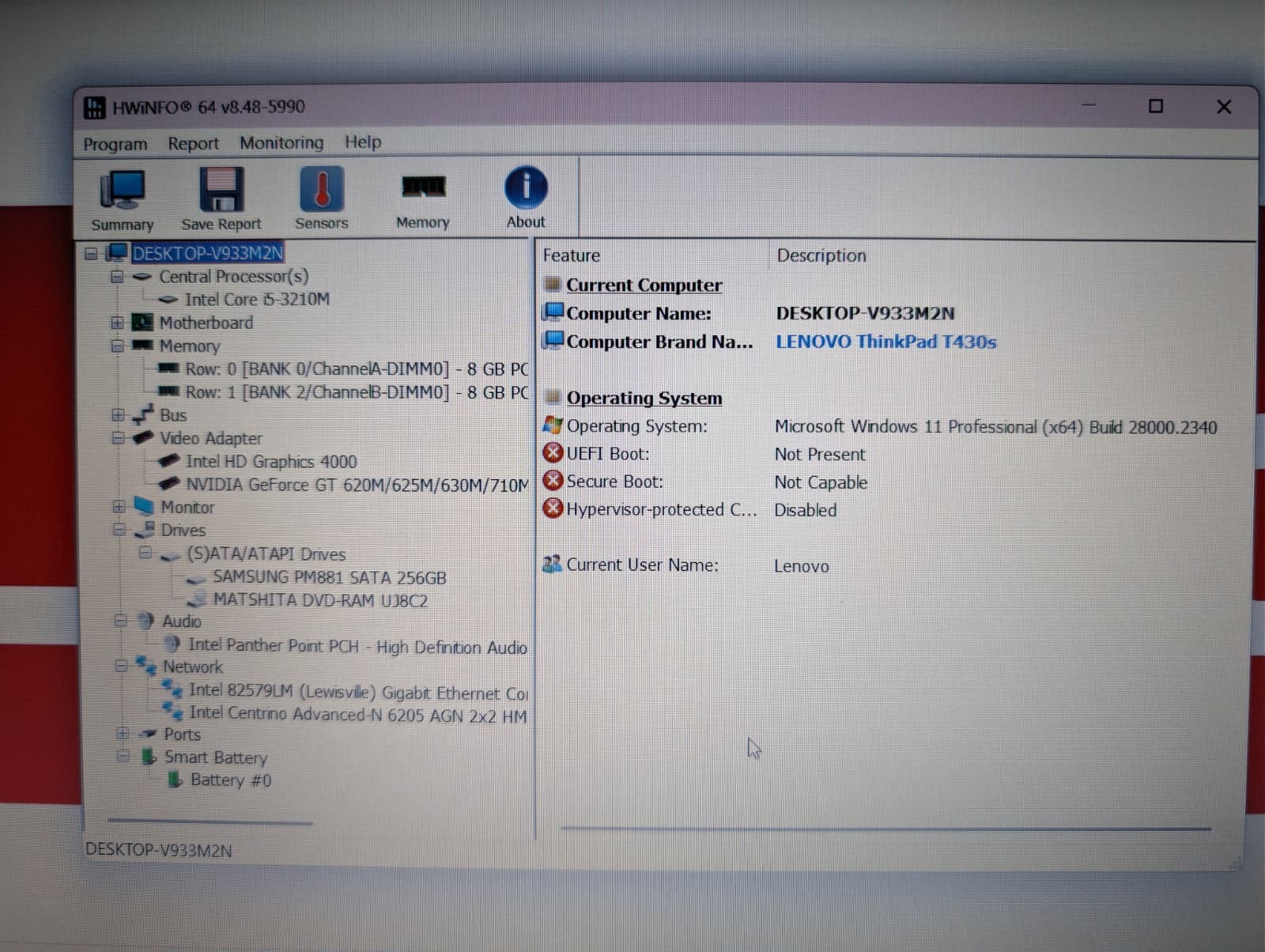Click the Operating System section heading

[x=644, y=398]
